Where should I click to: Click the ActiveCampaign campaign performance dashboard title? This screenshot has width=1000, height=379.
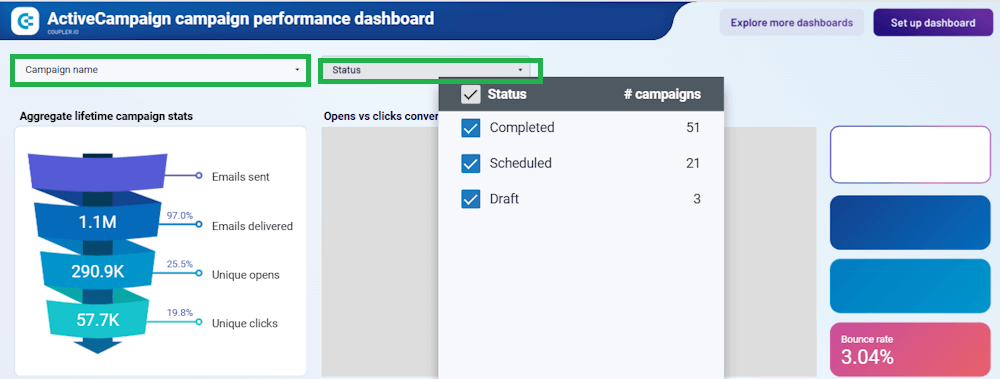tap(240, 18)
